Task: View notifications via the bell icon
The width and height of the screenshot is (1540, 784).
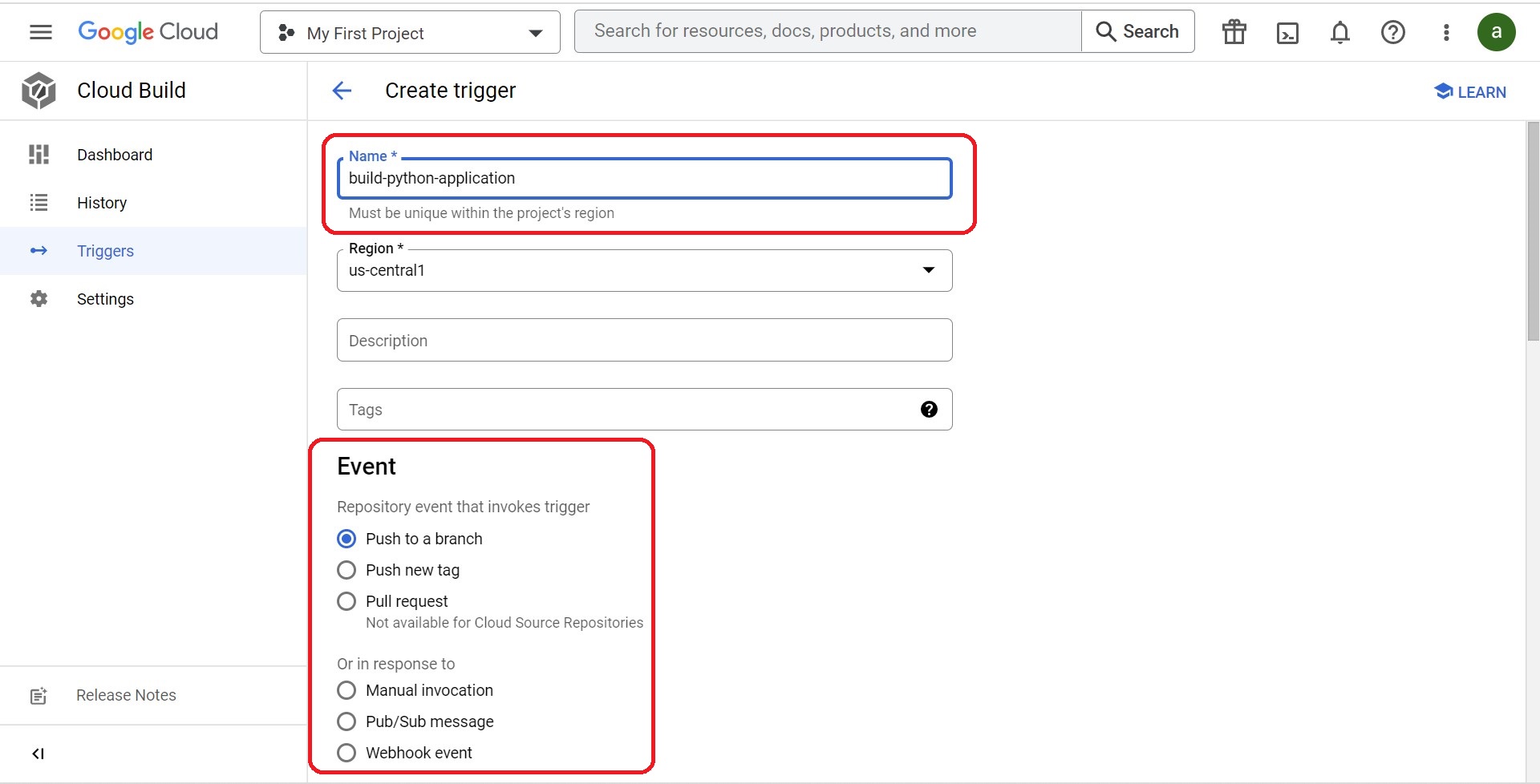Action: 1339,32
